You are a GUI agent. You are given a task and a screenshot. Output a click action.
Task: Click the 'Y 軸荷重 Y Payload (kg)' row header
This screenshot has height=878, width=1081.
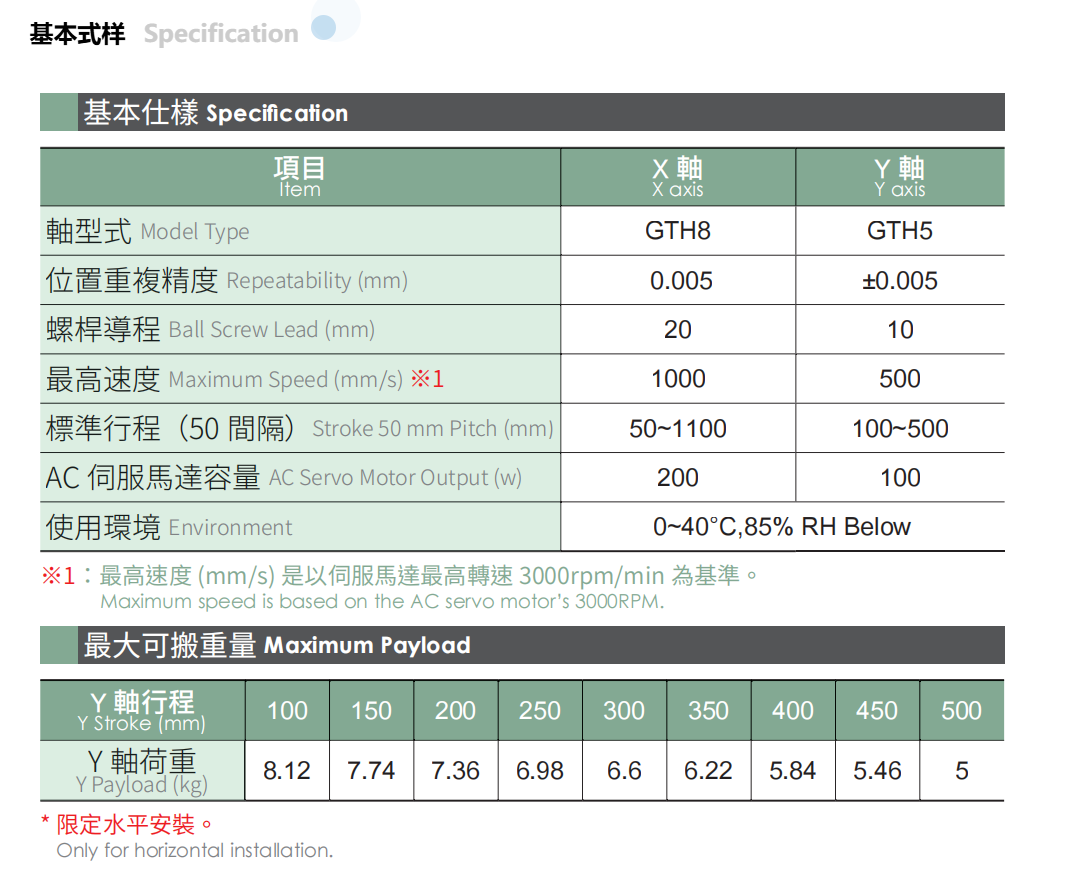(142, 770)
